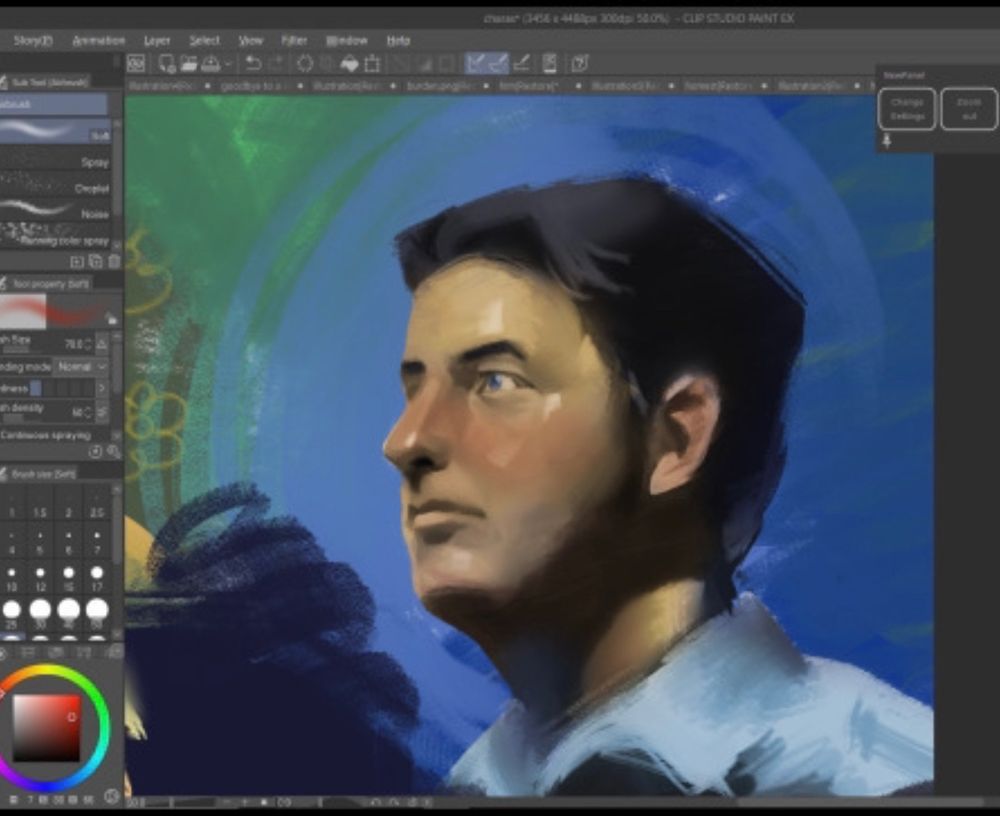Screen dimensions: 1000x816
Task: Adjust the Hardness indicator slider
Action: (61, 388)
